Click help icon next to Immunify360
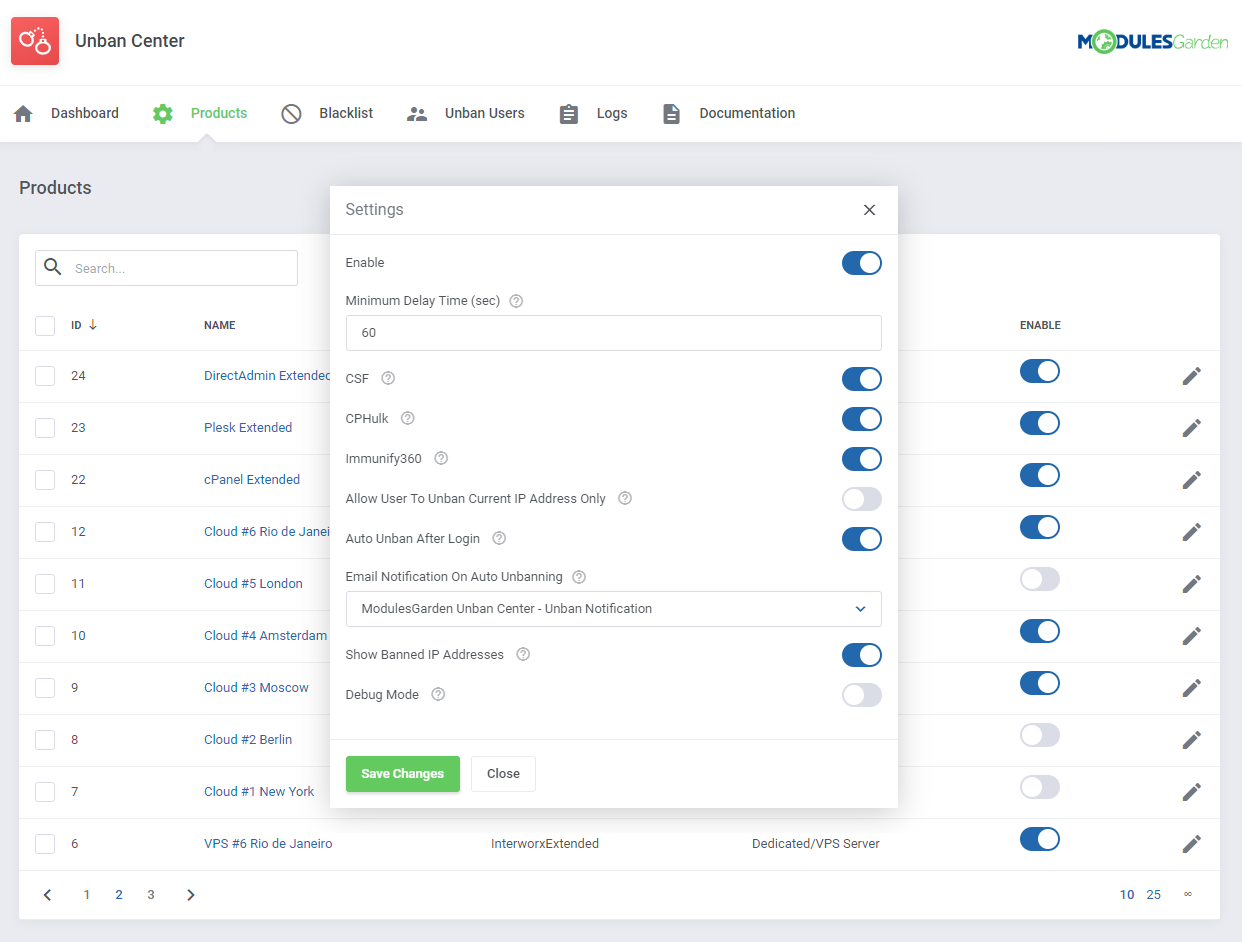Viewport: 1242px width, 942px height. [441, 459]
